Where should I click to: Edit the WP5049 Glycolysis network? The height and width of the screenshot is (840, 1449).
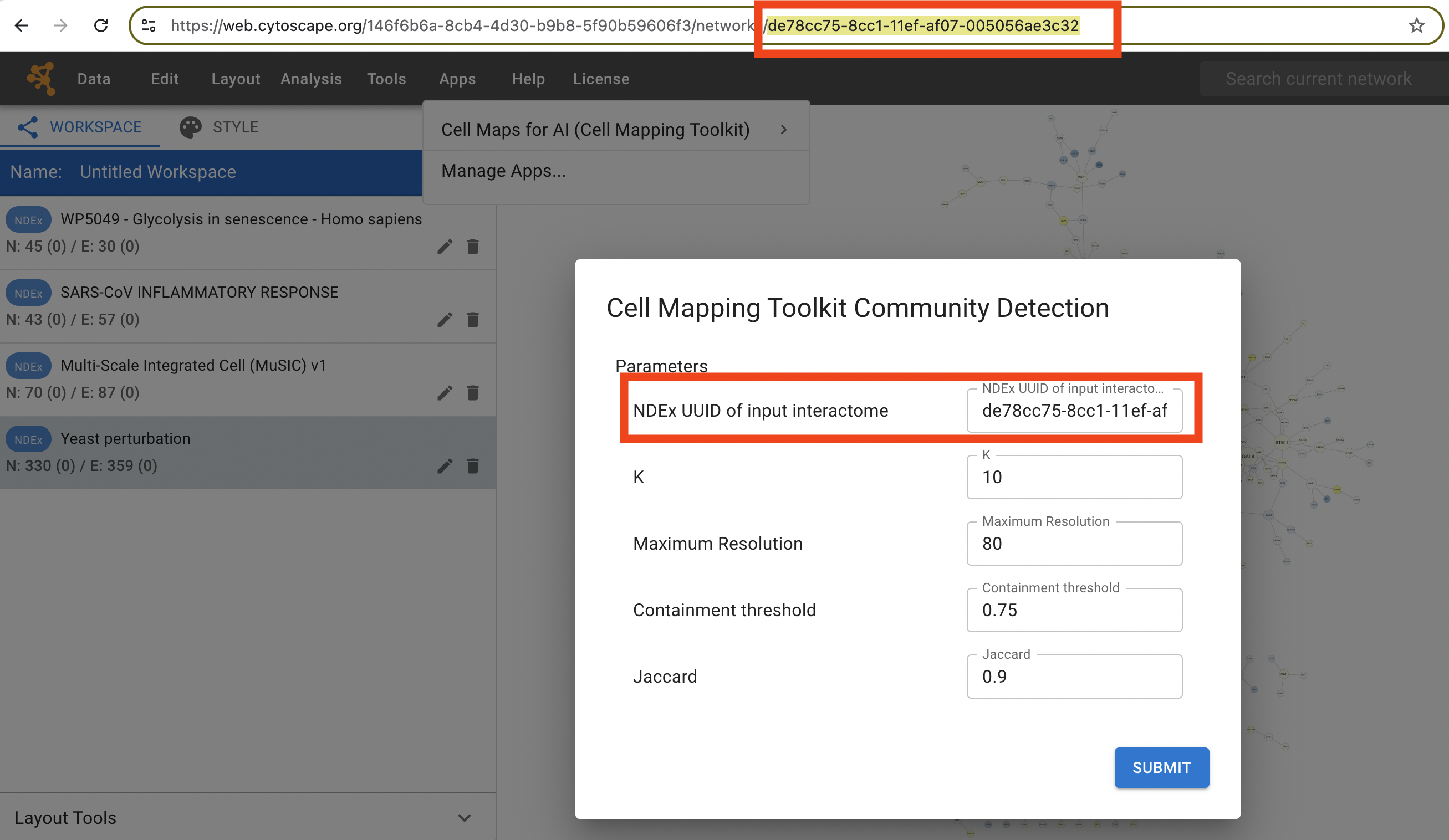[445, 247]
